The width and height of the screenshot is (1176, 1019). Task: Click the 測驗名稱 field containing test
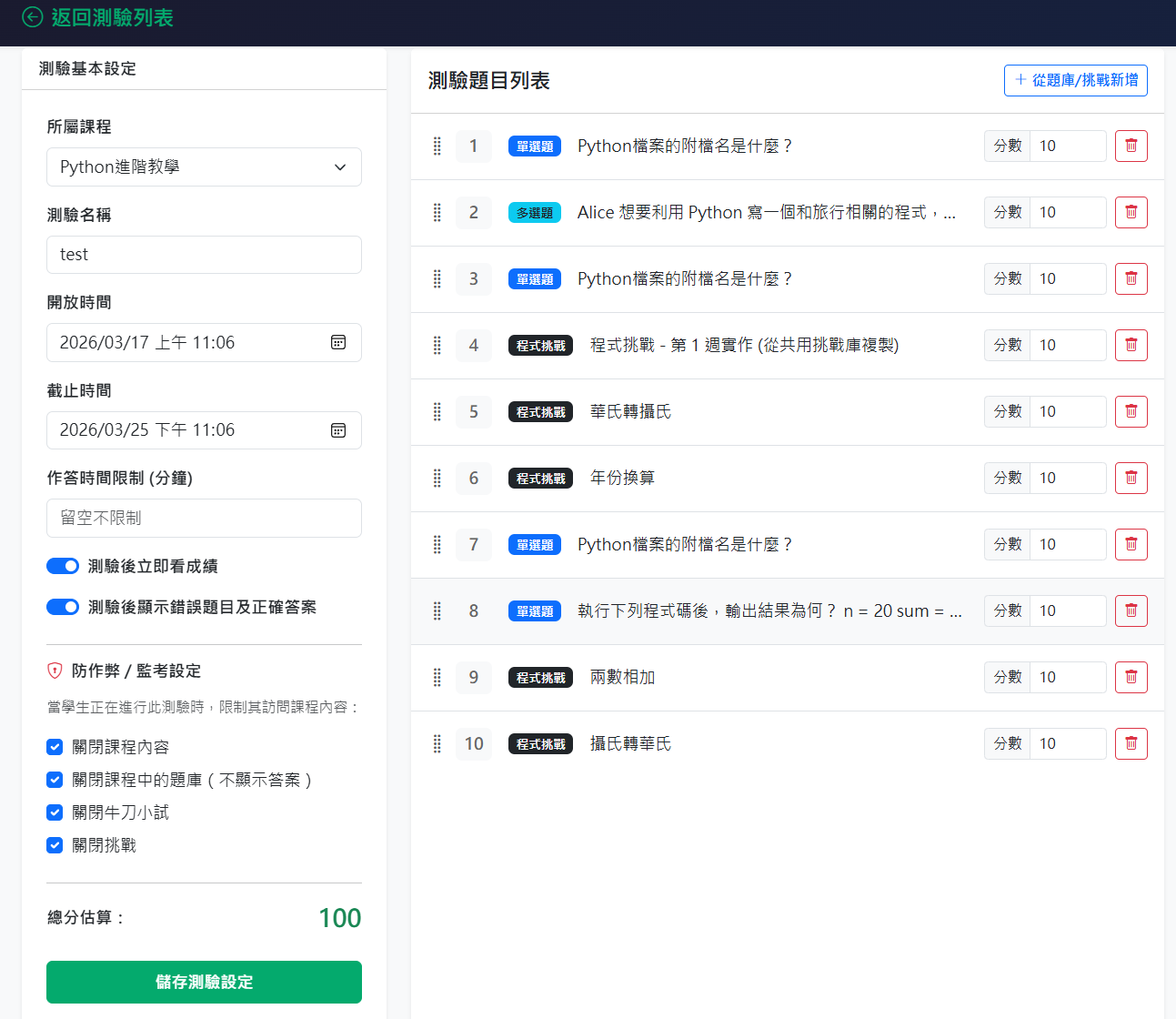(x=204, y=255)
